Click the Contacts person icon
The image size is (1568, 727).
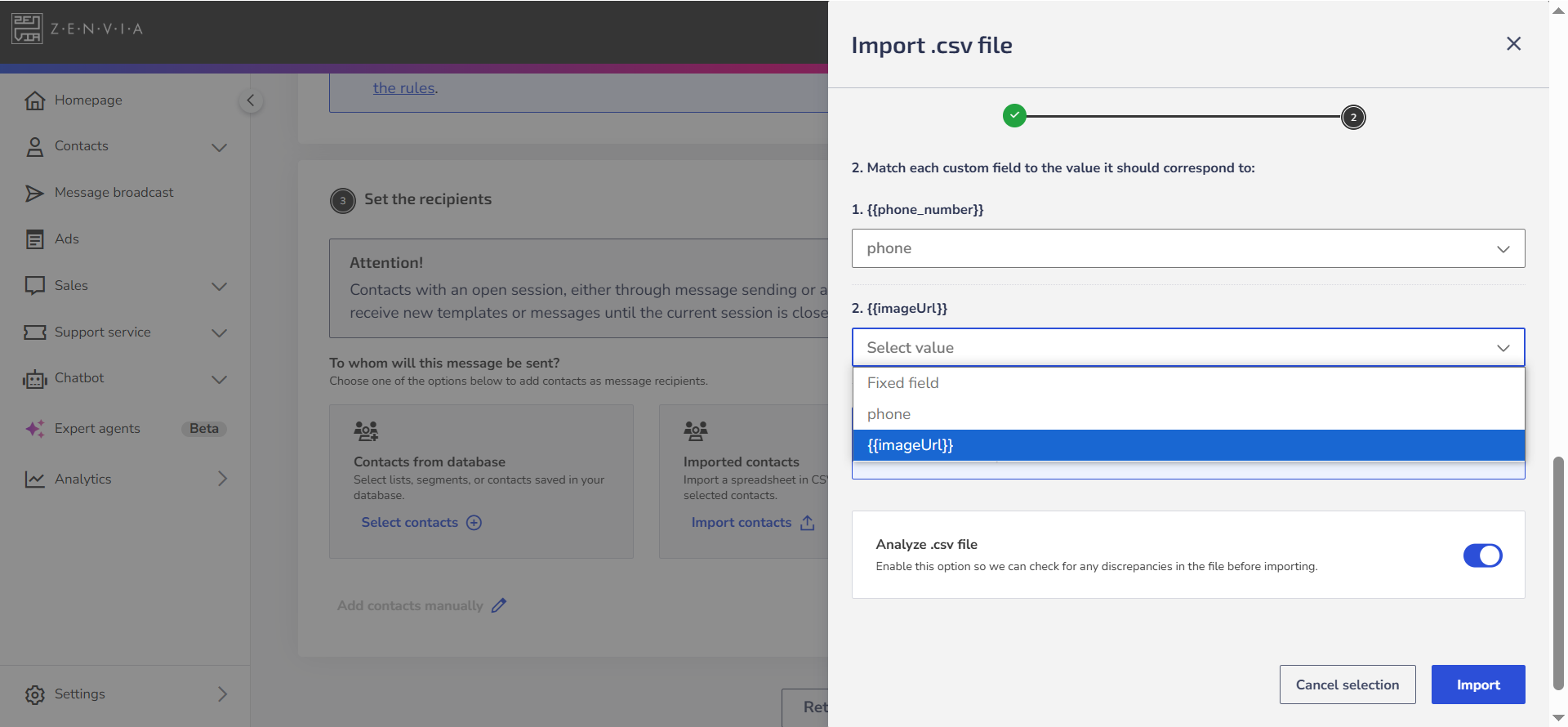click(x=34, y=147)
